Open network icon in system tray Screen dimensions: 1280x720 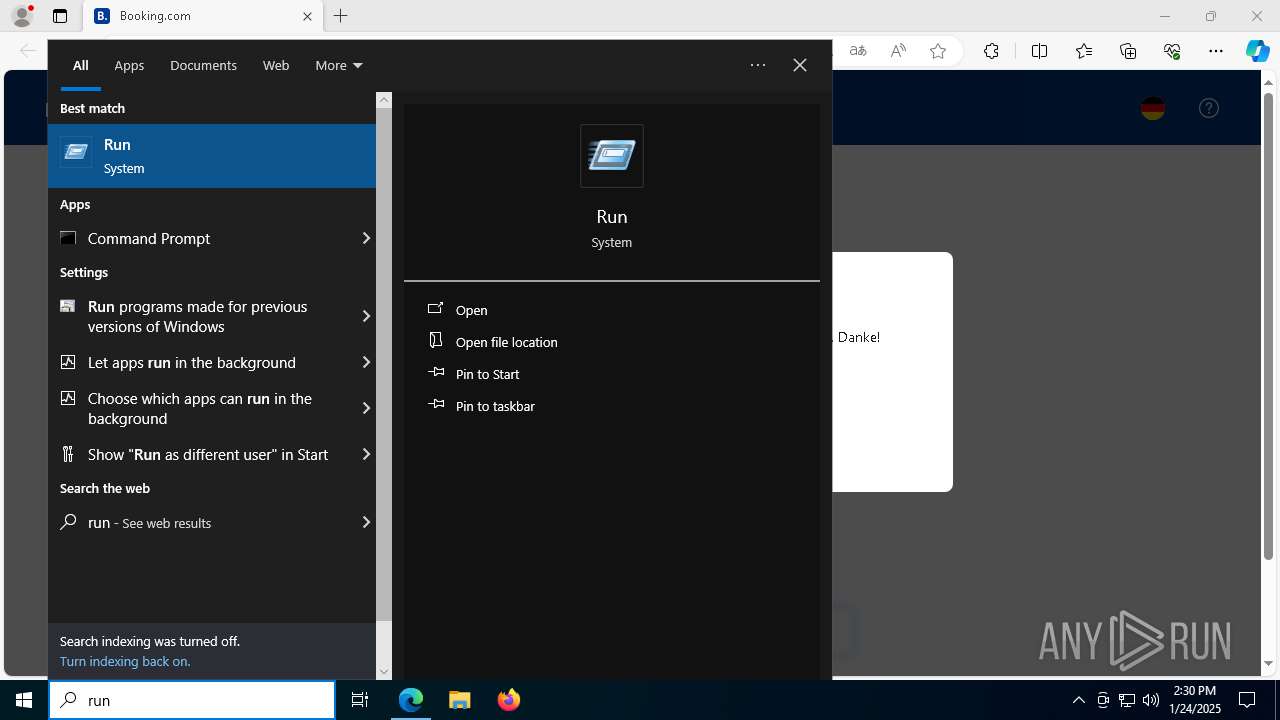1127,700
